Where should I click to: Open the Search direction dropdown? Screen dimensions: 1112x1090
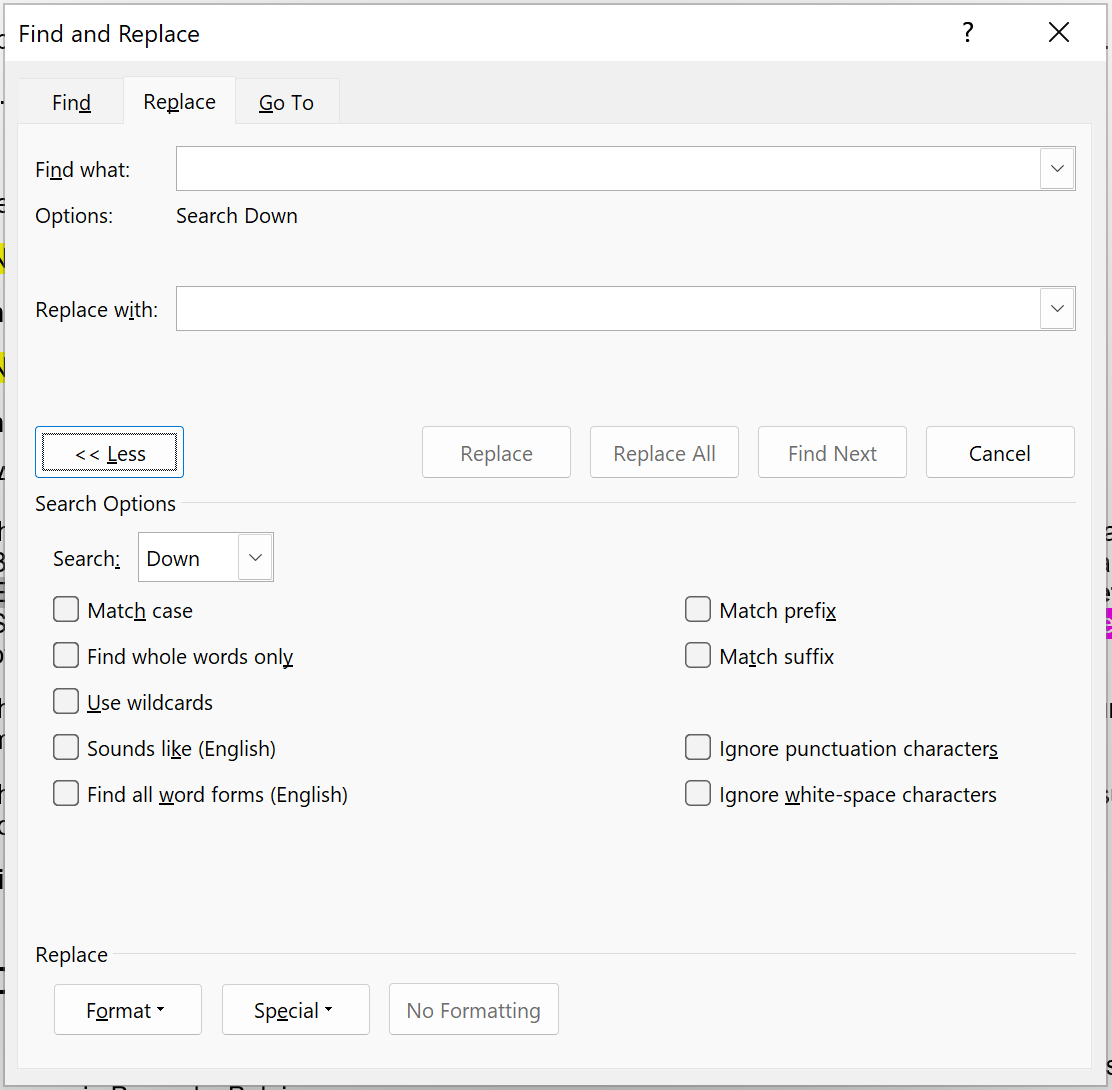click(255, 558)
